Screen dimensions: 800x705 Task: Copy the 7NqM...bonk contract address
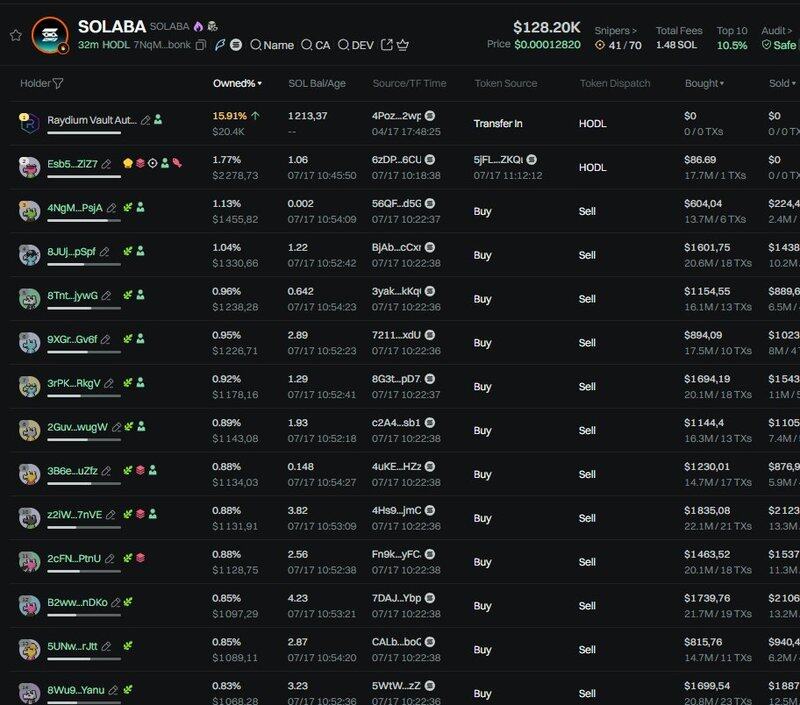[x=201, y=46]
